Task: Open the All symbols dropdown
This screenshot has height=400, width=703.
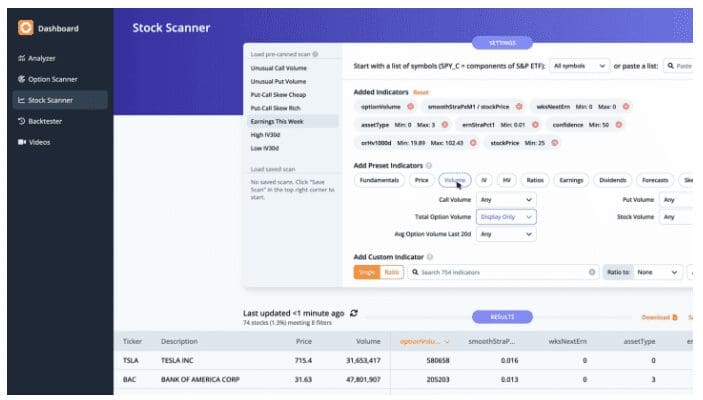Action: pos(579,66)
